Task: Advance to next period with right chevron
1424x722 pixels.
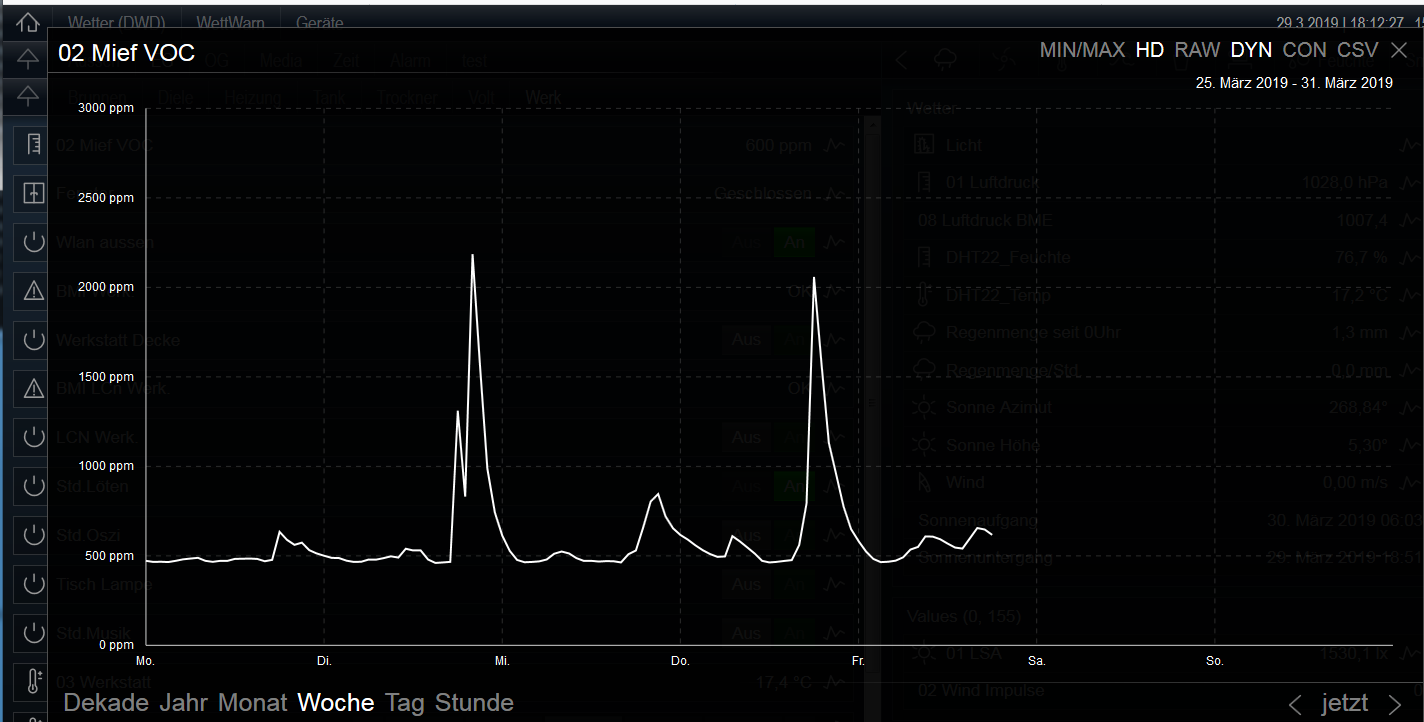Action: pos(1395,704)
